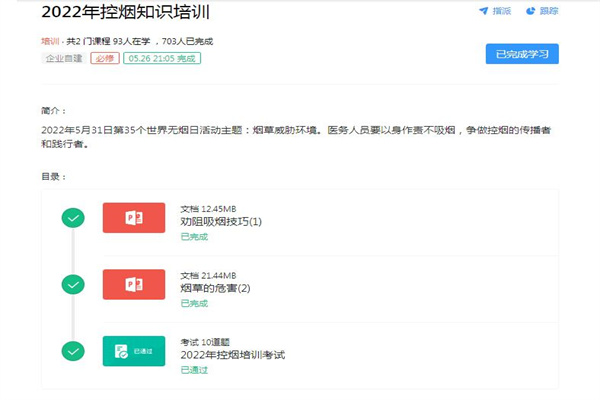Click the red 必修 tag
600x400 pixels.
(103, 59)
